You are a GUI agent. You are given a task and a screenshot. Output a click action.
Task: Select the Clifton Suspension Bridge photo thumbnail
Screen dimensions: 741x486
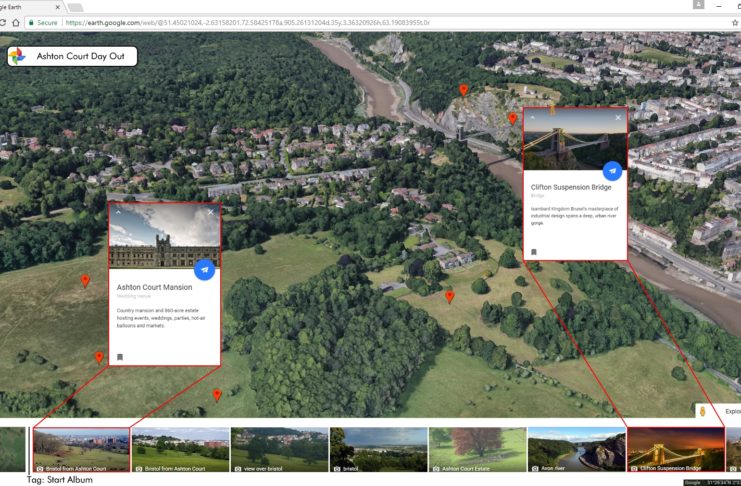(675, 449)
